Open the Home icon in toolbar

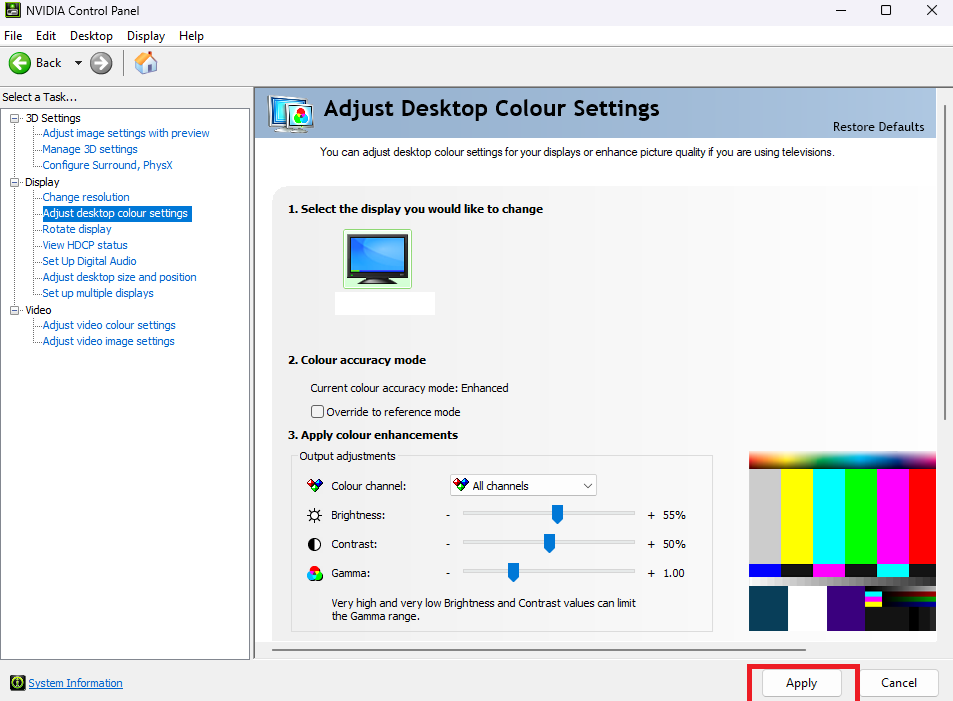[146, 63]
